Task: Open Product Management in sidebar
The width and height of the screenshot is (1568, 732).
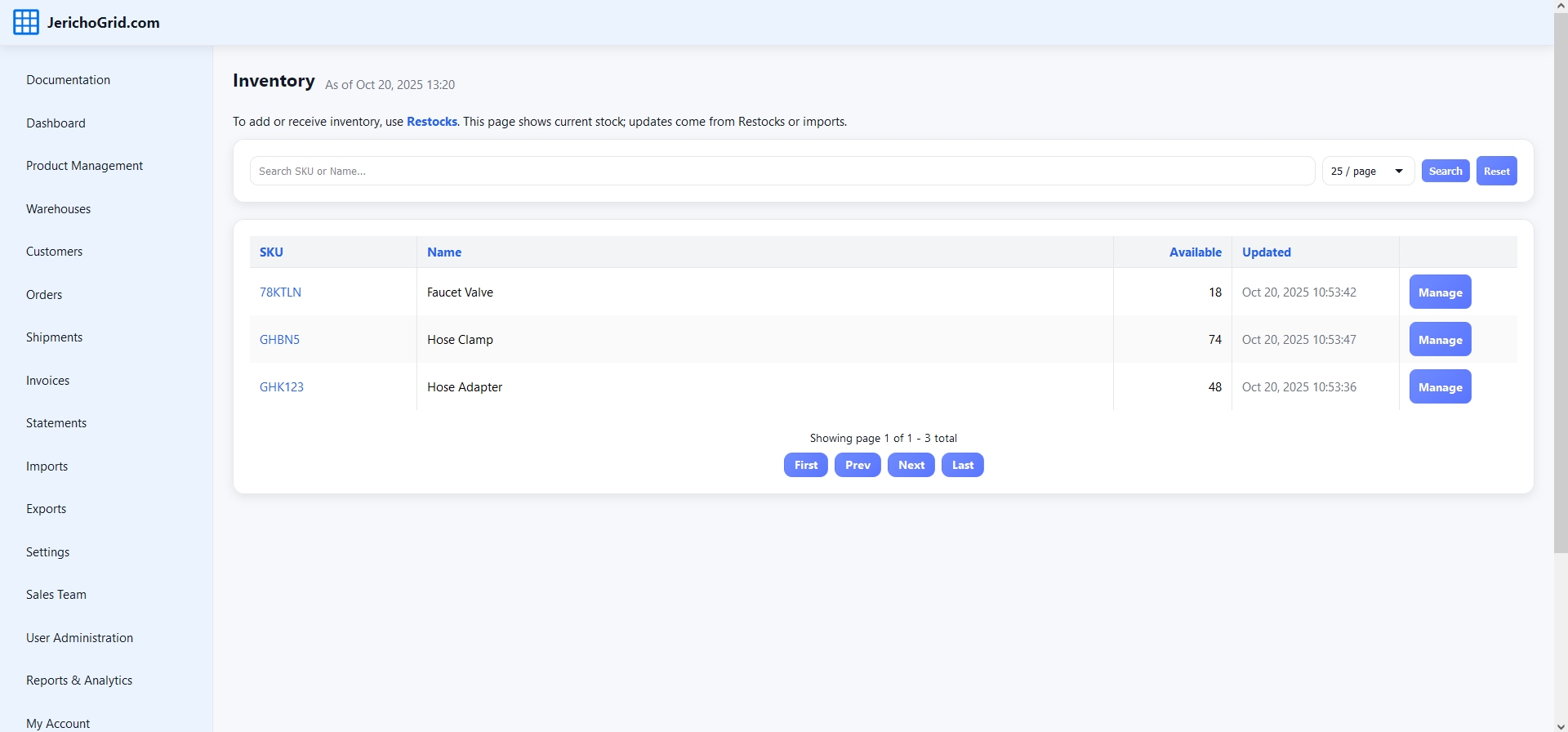Action: coord(84,166)
